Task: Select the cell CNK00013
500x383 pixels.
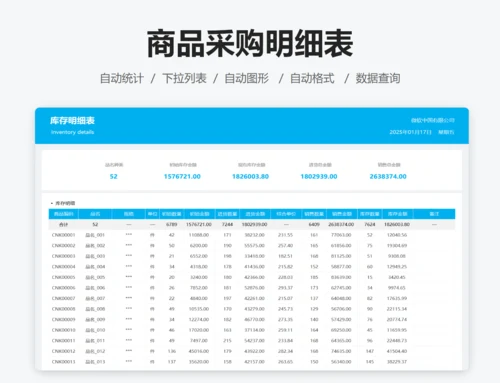Action: click(x=63, y=362)
